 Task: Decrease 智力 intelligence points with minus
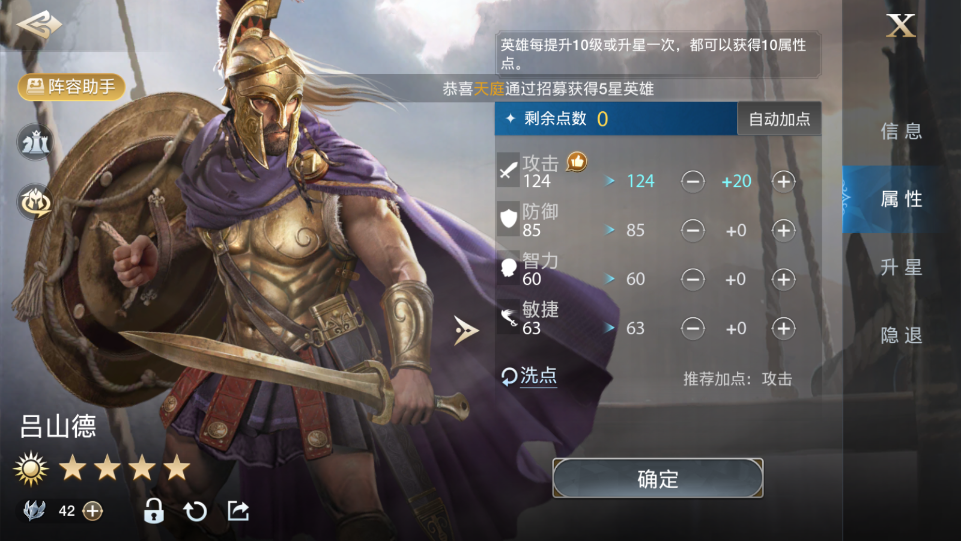pyautogui.click(x=693, y=279)
